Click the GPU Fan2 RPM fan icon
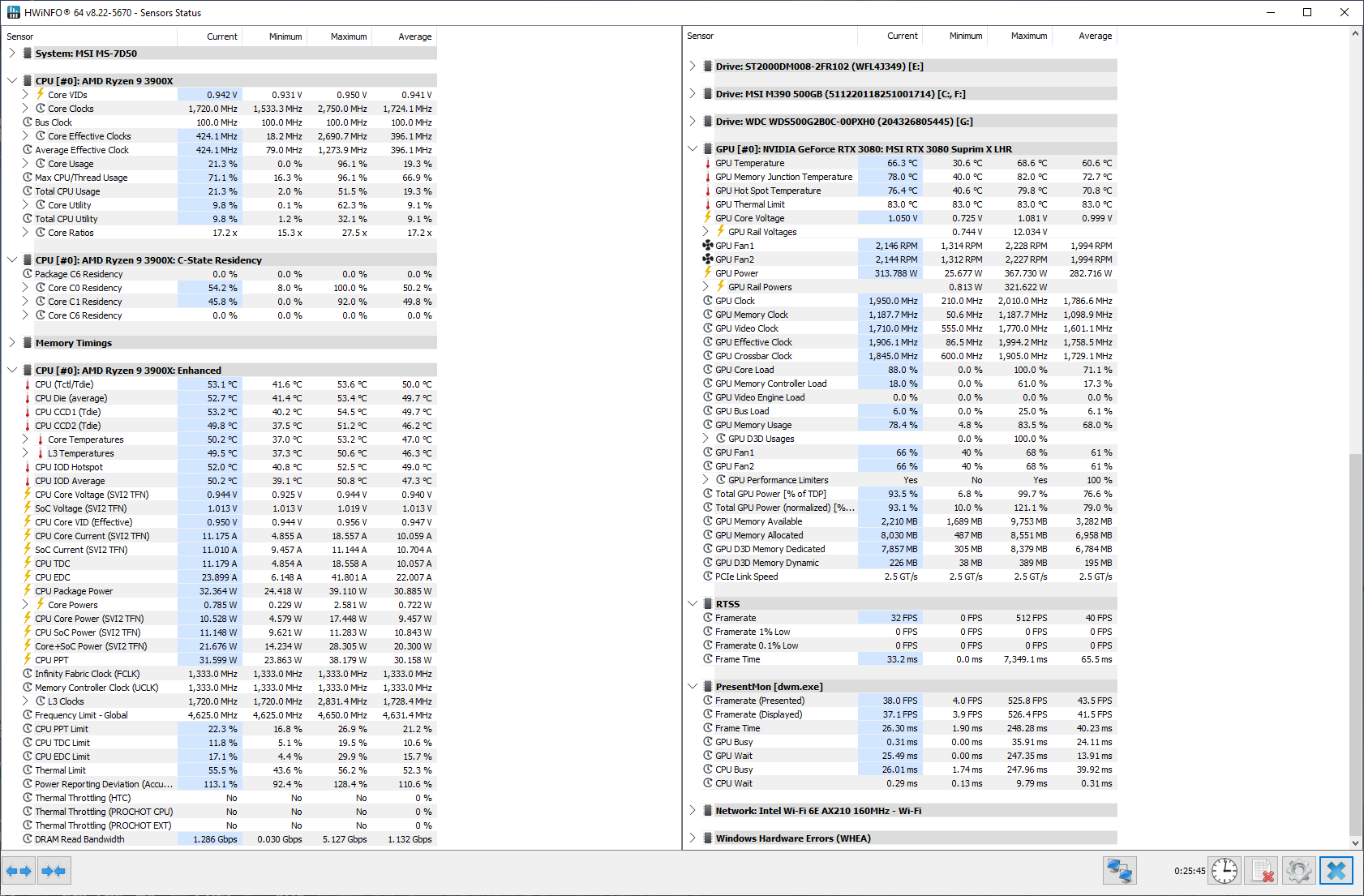This screenshot has height=896, width=1364. point(708,259)
